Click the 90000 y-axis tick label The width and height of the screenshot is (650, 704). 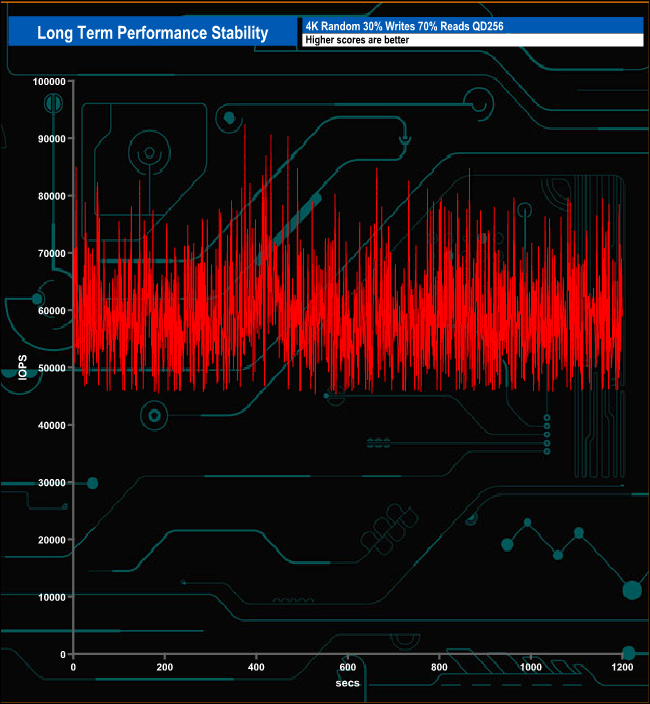pyautogui.click(x=49, y=139)
